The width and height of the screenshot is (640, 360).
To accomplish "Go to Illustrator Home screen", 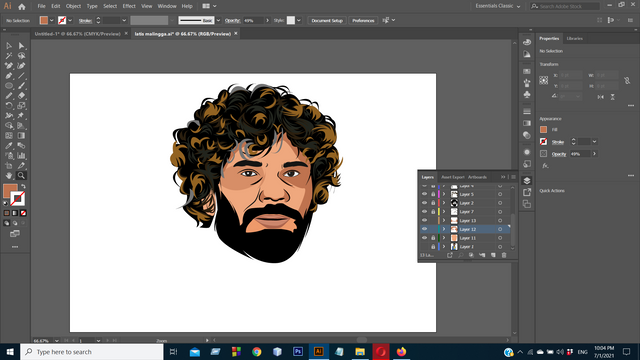I will (22, 7).
